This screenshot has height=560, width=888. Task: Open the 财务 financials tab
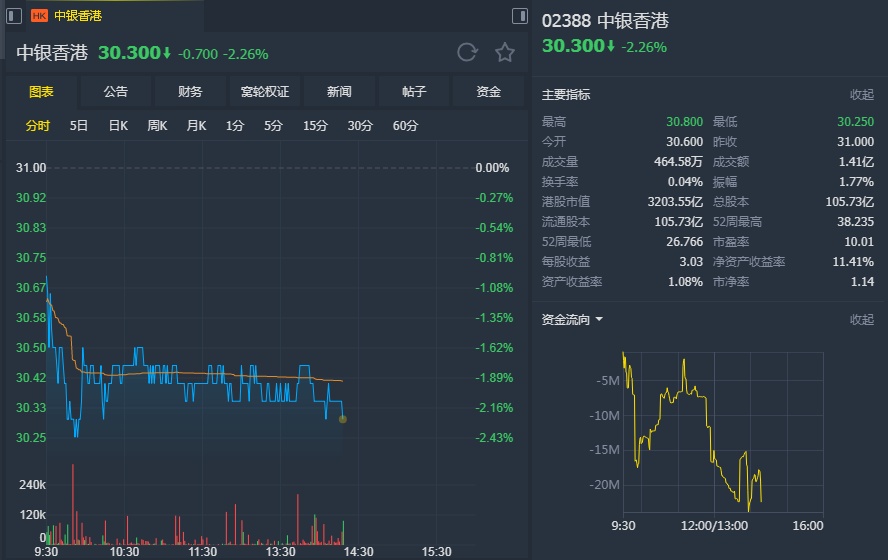(190, 92)
